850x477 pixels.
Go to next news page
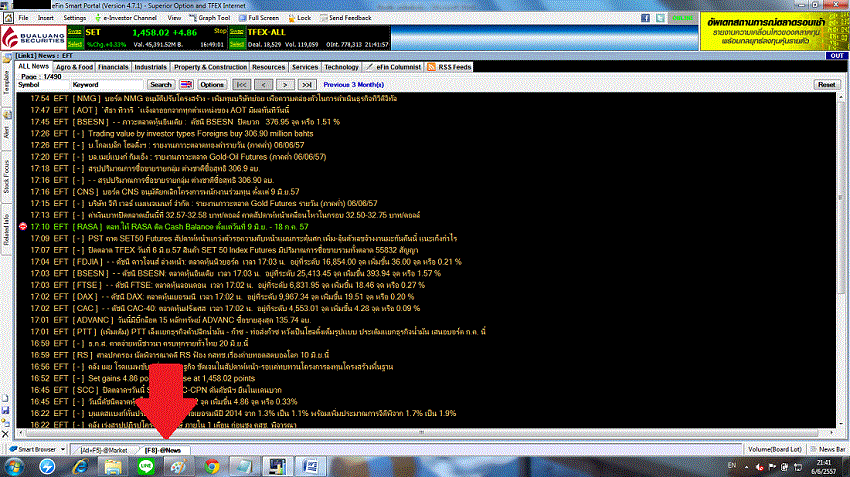pos(285,85)
